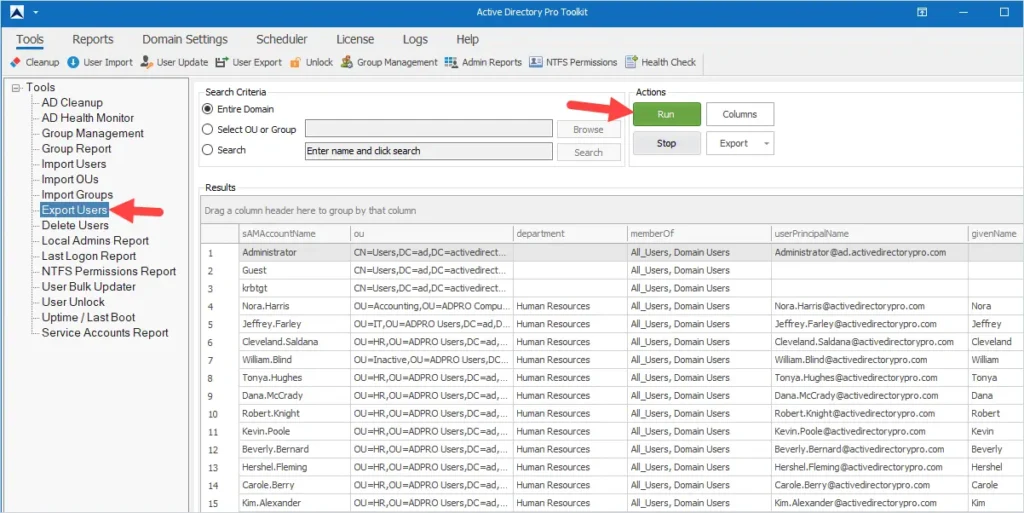
Task: Select Group Report in the tree
Action: [x=76, y=149]
